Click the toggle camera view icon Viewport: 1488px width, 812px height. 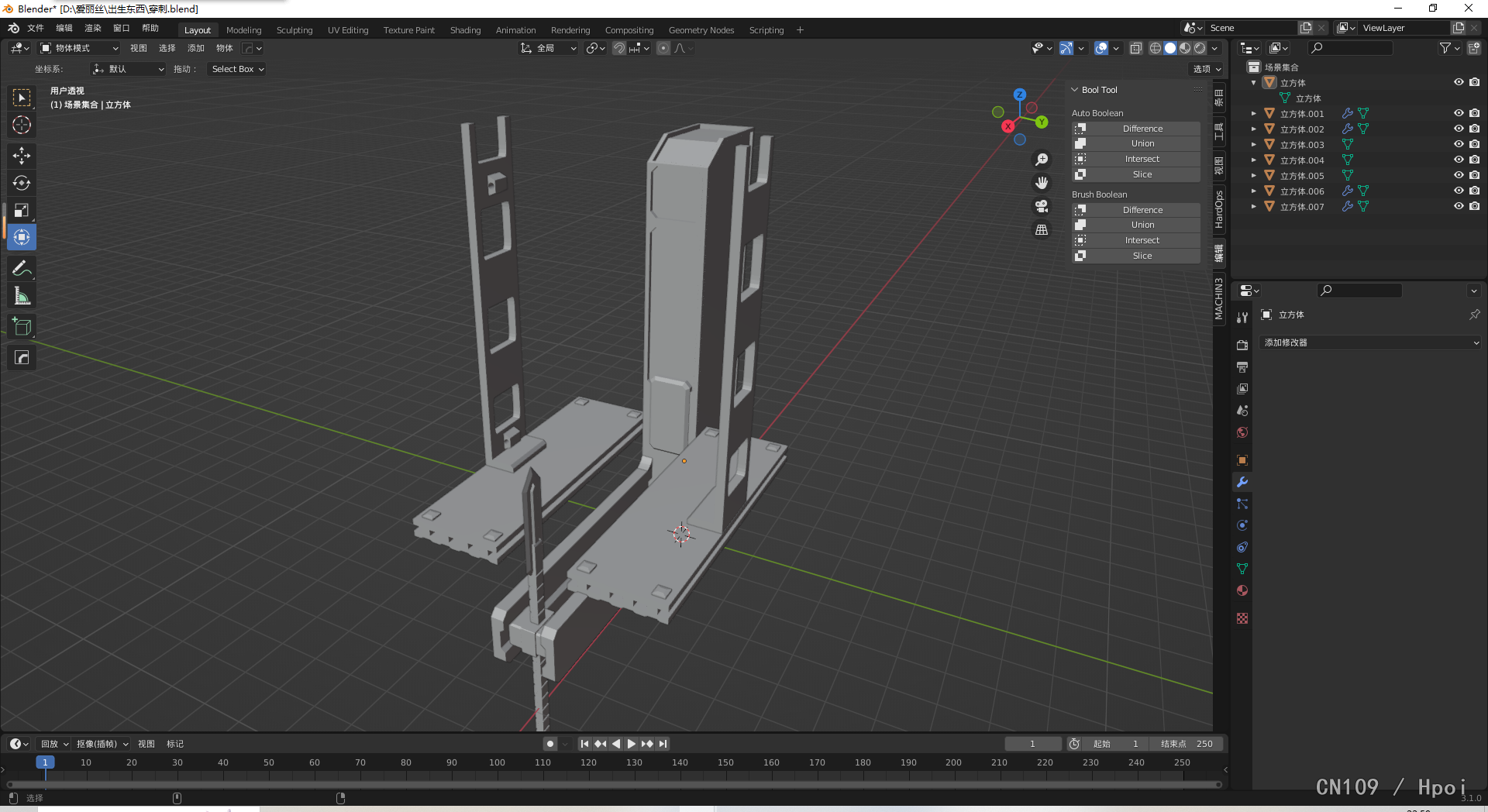1042,206
